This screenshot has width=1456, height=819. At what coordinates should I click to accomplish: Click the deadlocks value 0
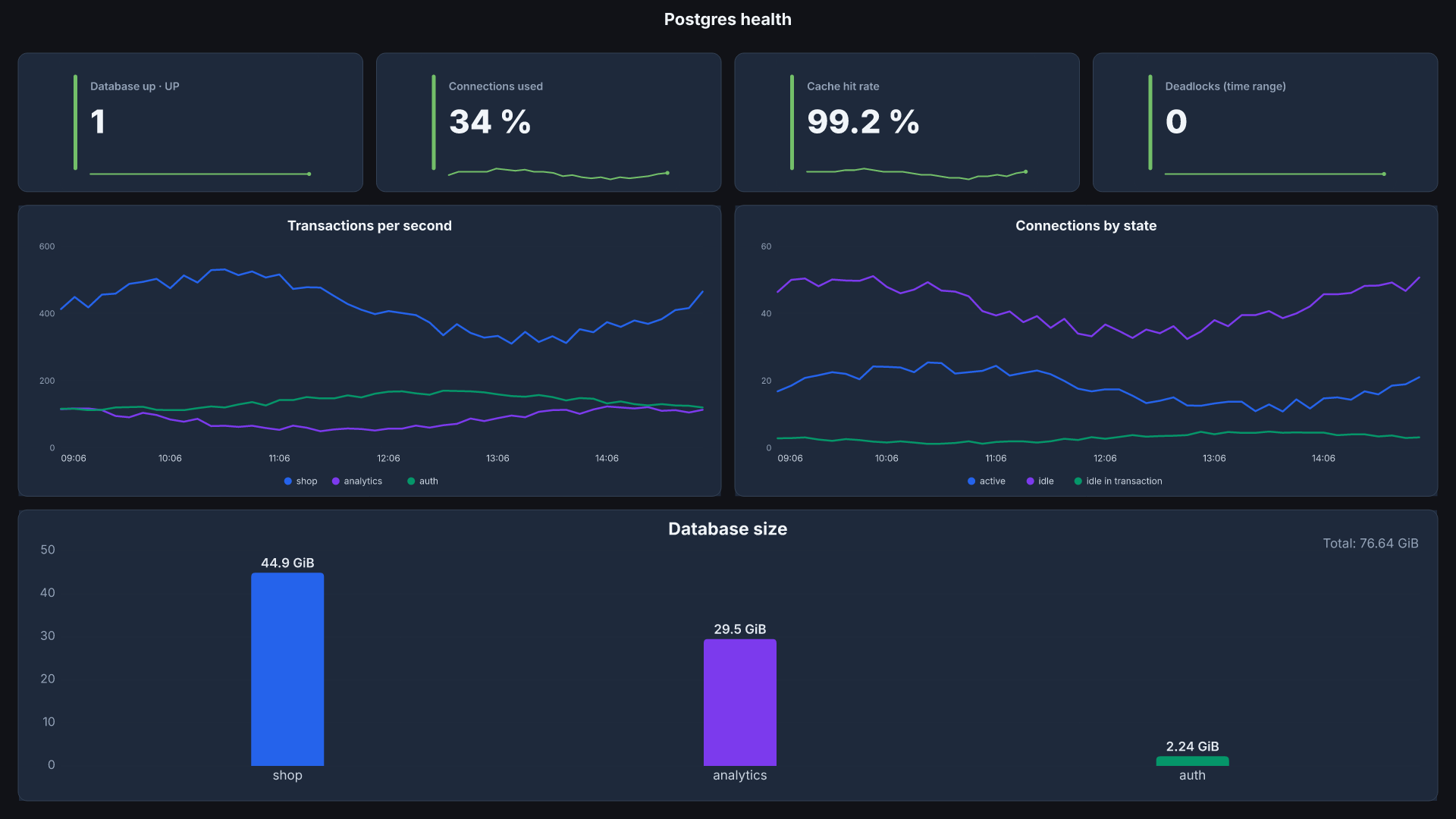(x=1176, y=122)
